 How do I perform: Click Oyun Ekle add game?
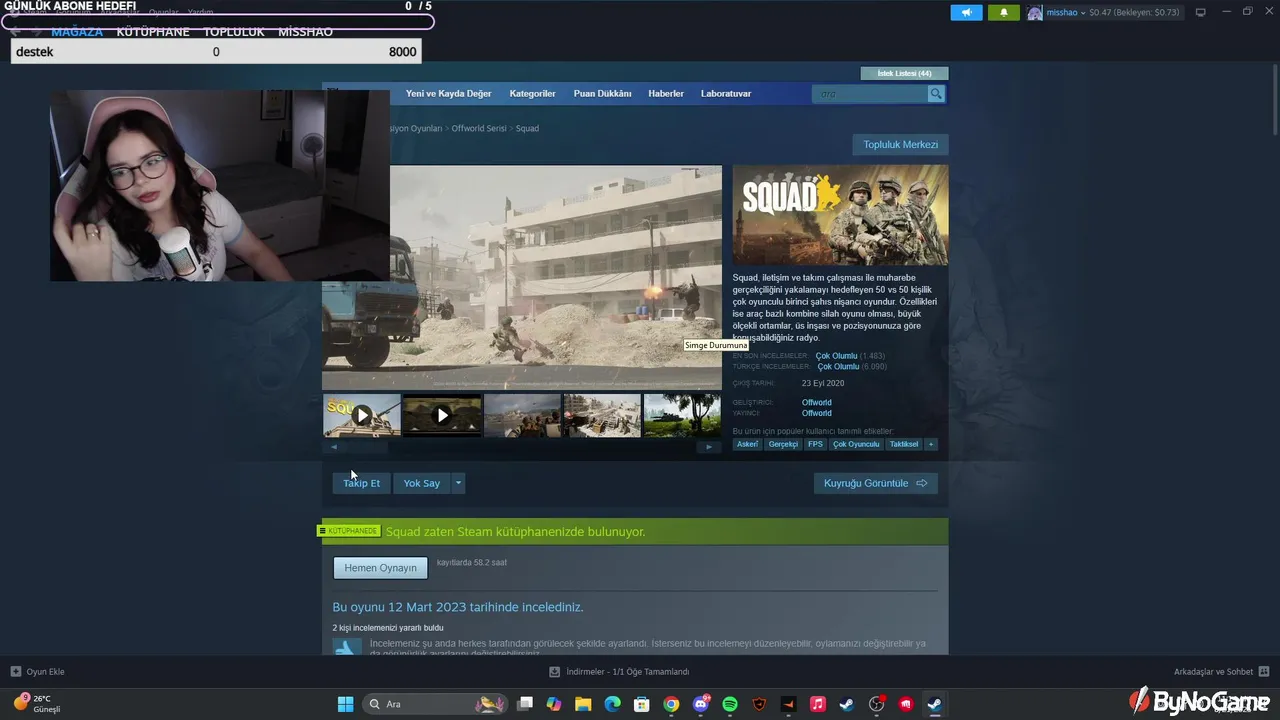coord(37,672)
